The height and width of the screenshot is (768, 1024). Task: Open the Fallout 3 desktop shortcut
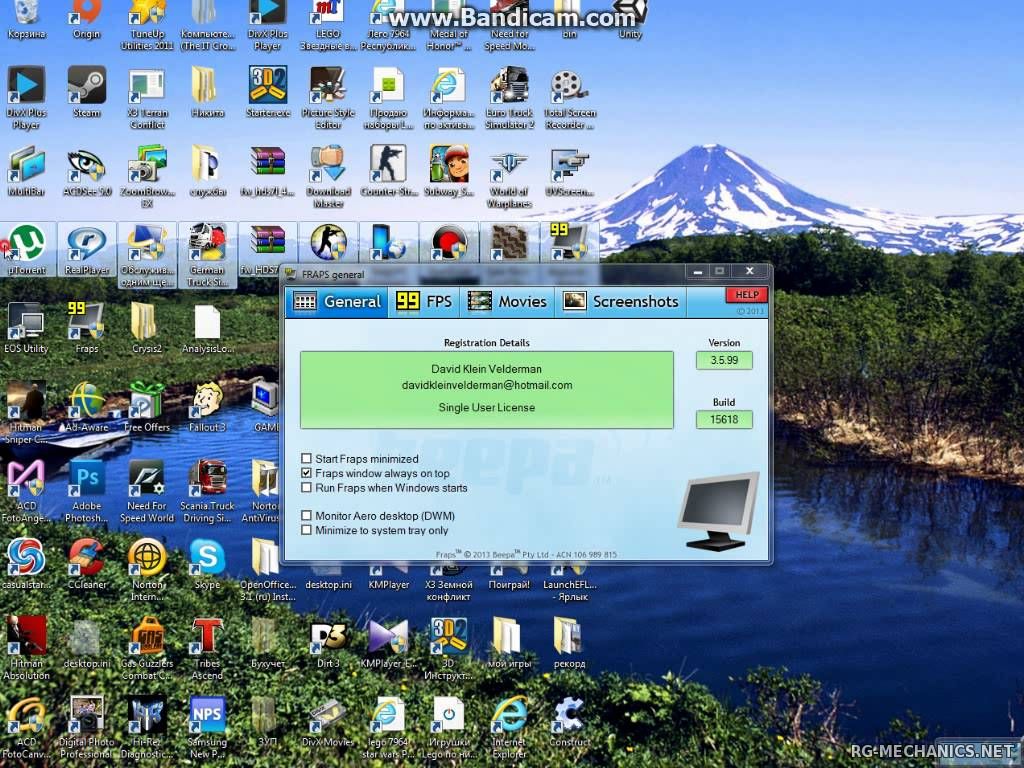[207, 402]
